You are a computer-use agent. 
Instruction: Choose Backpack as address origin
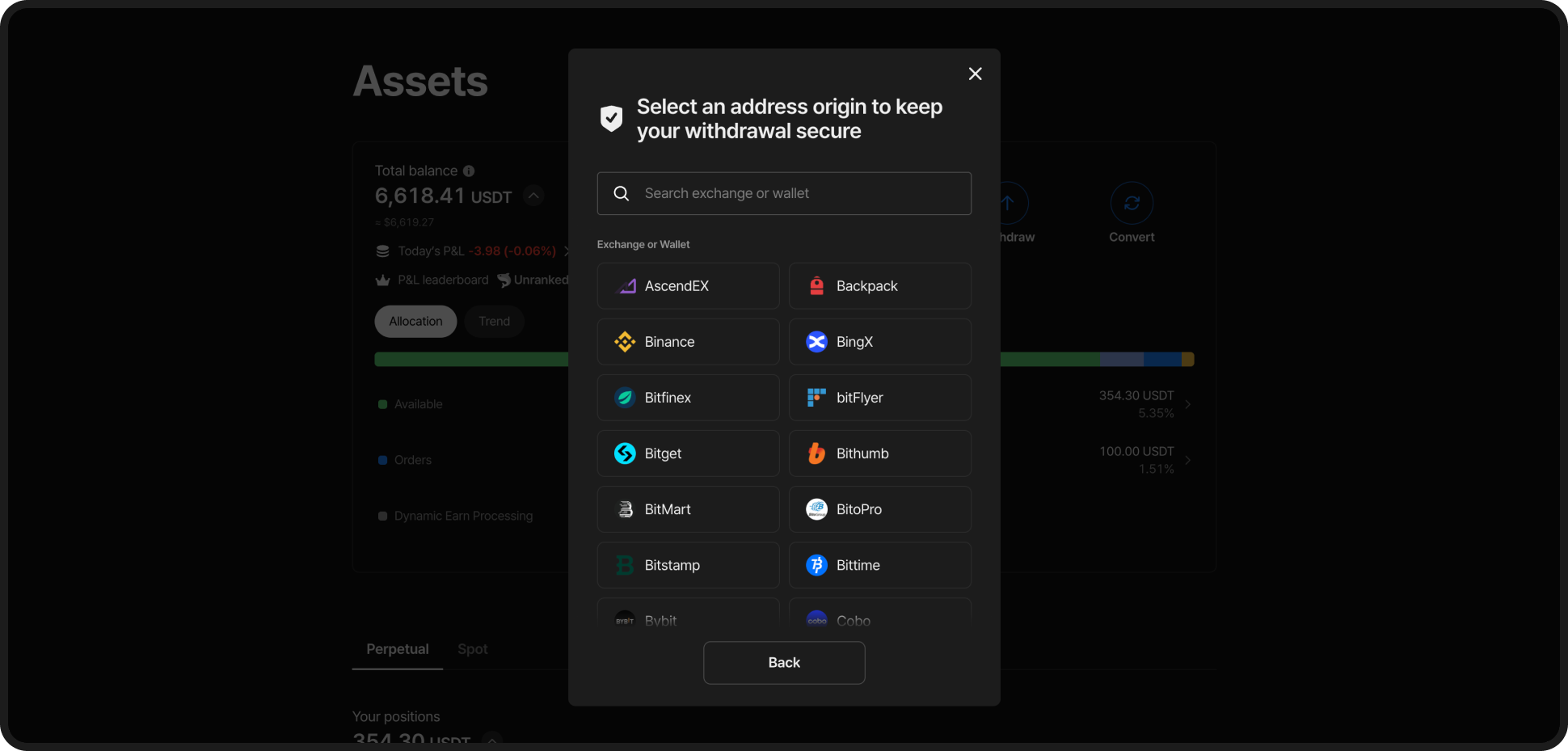pos(880,286)
